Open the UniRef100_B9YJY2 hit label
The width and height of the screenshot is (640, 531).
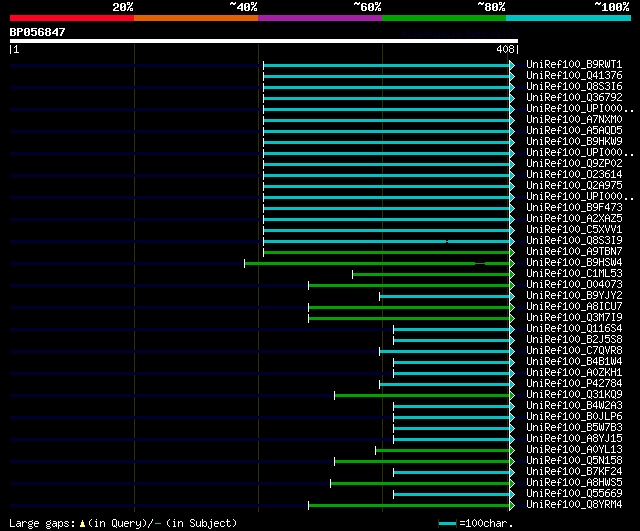point(574,295)
